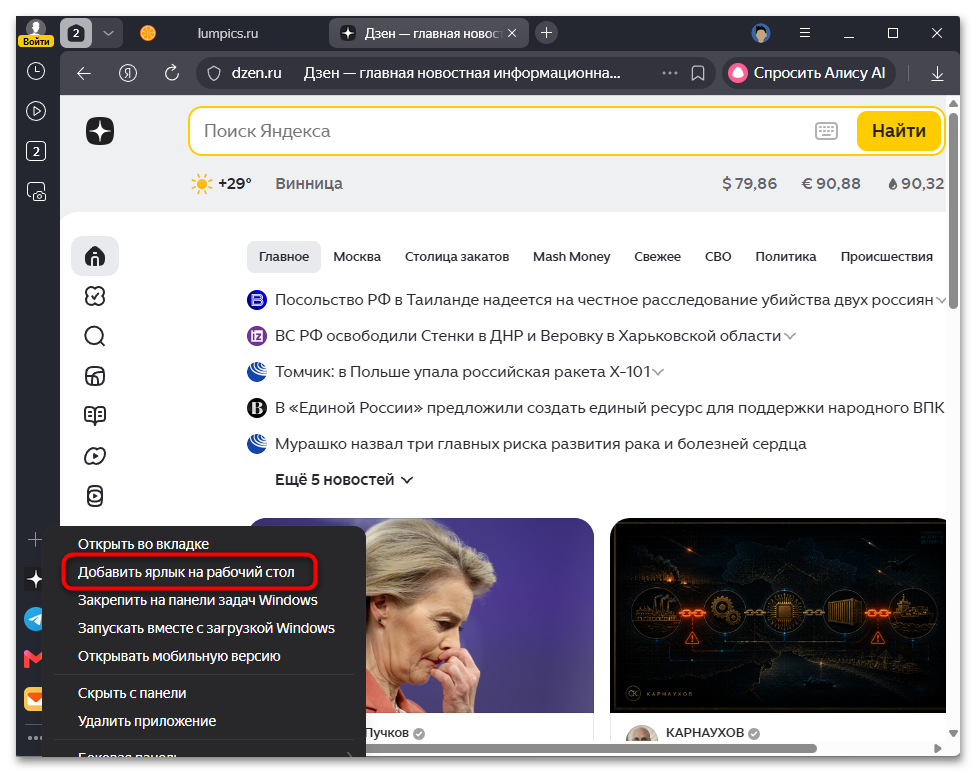
Task: Click the Yandex Я home button
Action: 128,73
